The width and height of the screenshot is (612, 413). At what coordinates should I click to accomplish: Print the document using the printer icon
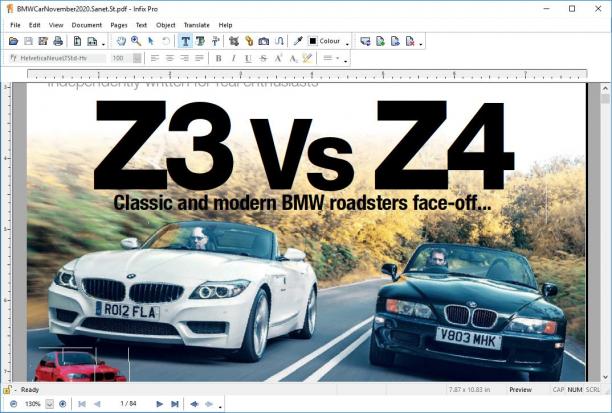(58, 41)
